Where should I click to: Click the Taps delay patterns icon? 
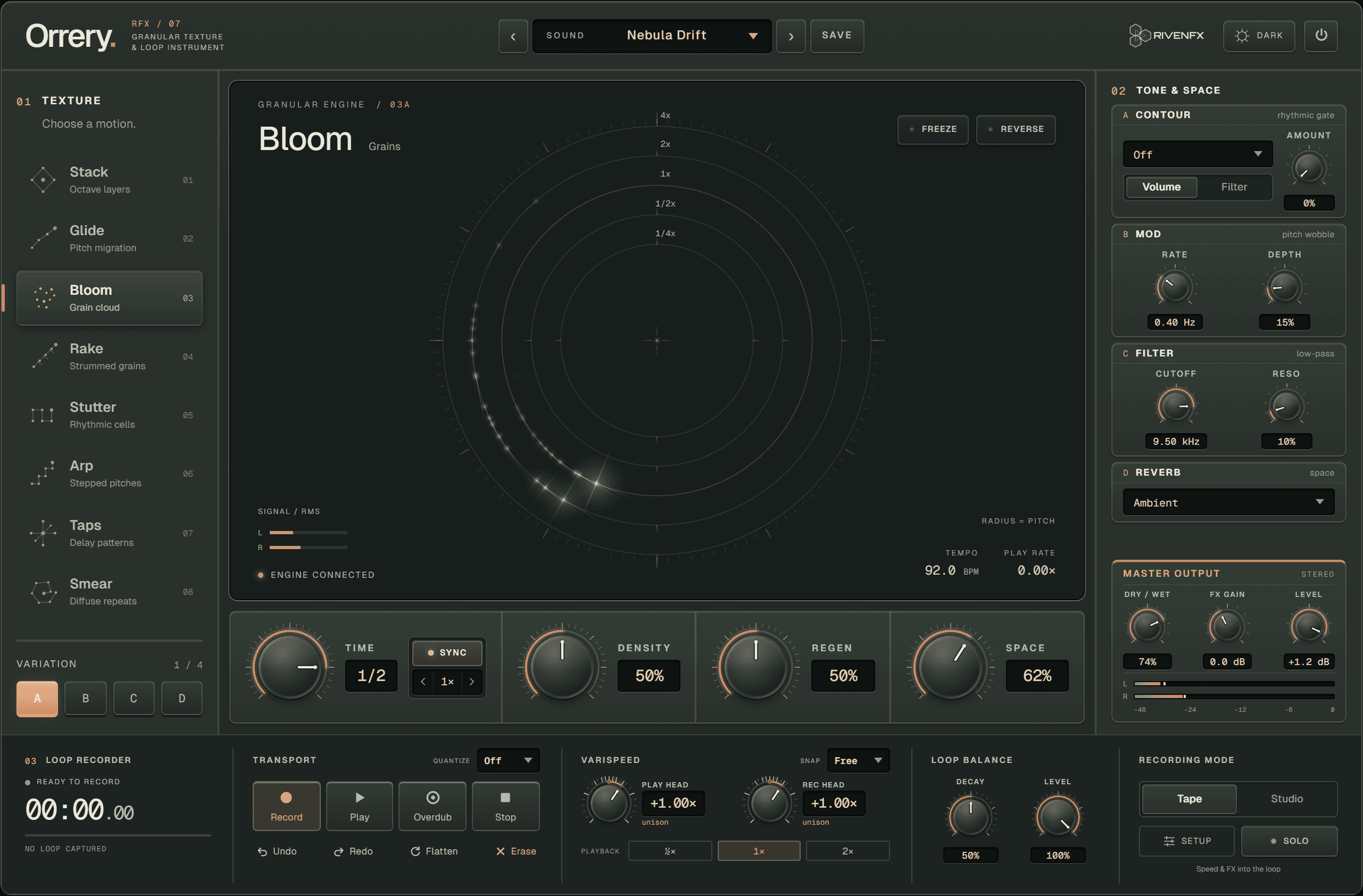coord(43,533)
